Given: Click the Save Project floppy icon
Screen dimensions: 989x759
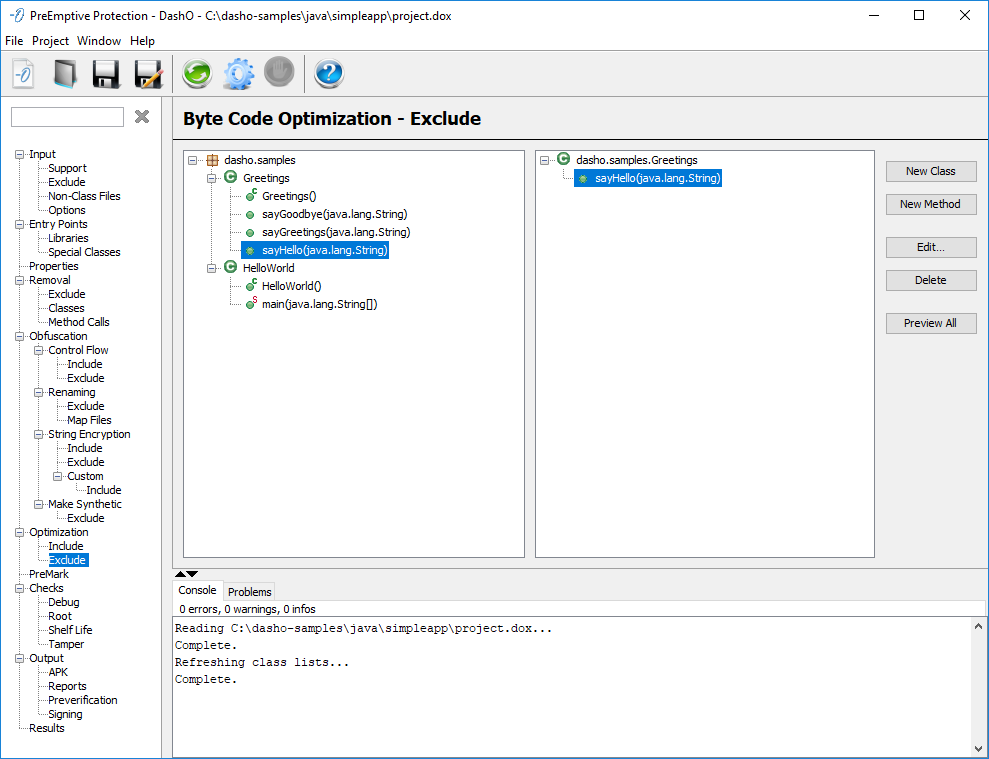Looking at the screenshot, I should (x=106, y=74).
